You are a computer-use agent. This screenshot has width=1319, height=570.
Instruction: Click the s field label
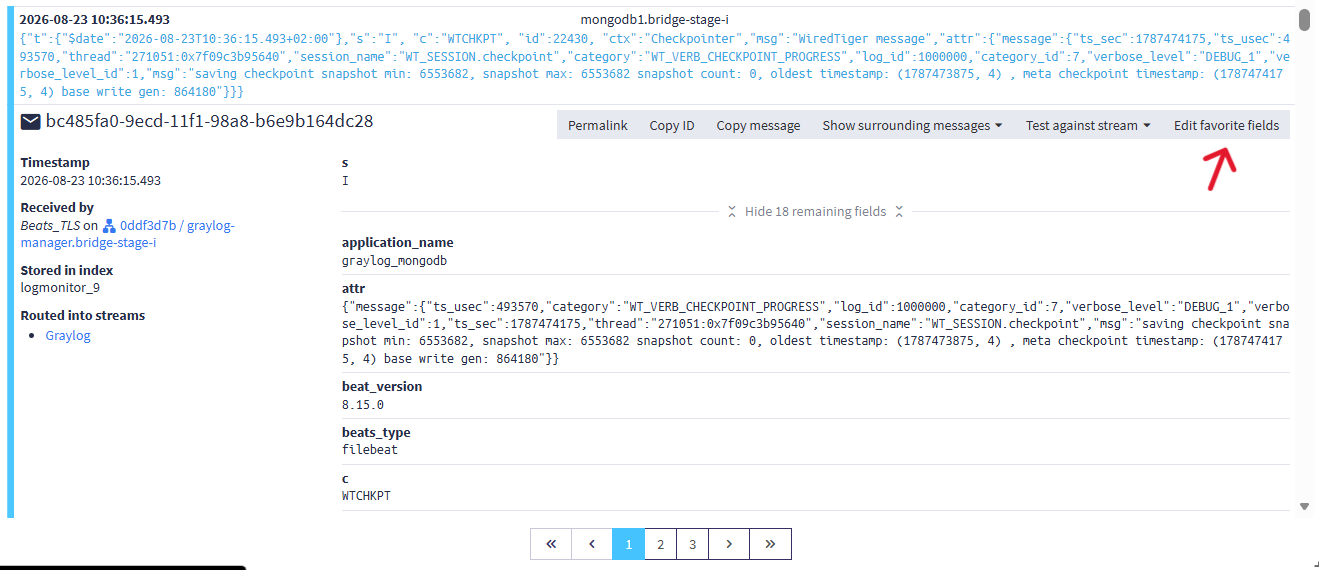click(x=345, y=162)
